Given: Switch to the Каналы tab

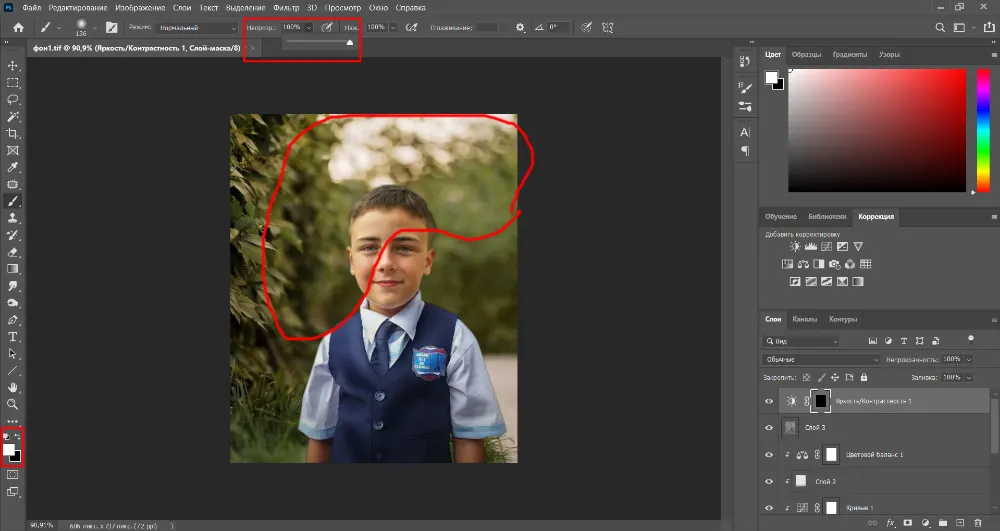Looking at the screenshot, I should (804, 320).
